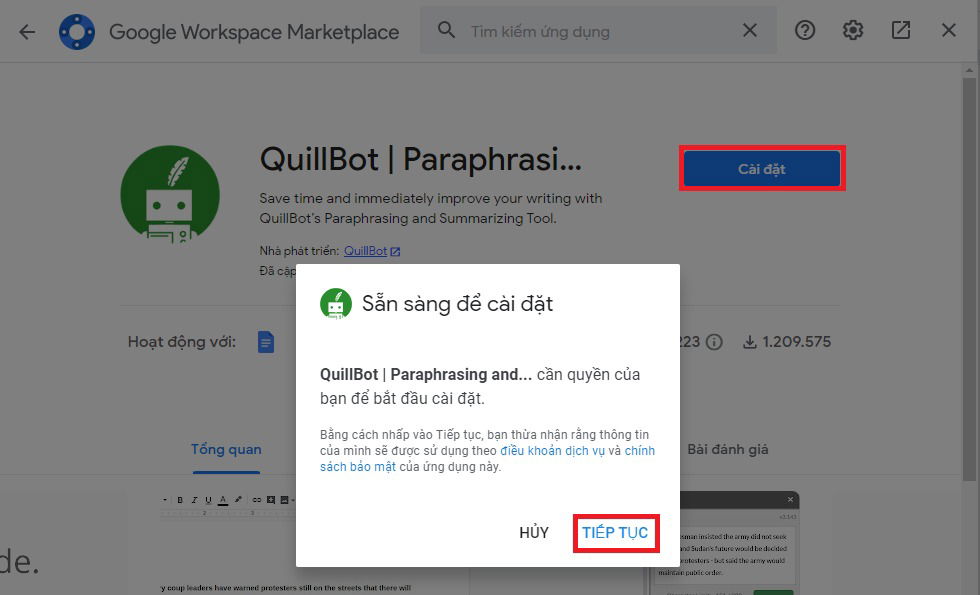The width and height of the screenshot is (980, 595).
Task: Click the 'QuillBot | Paraphrasi...' app title
Action: [x=421, y=159]
